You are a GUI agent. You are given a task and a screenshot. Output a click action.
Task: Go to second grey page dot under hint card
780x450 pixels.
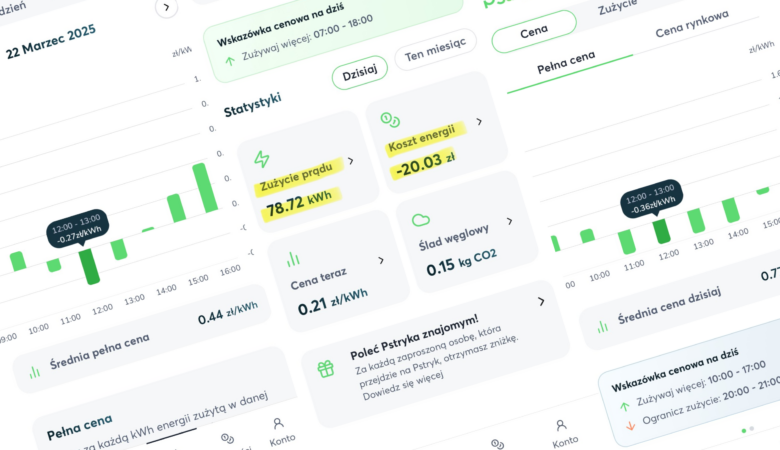tap(752, 428)
